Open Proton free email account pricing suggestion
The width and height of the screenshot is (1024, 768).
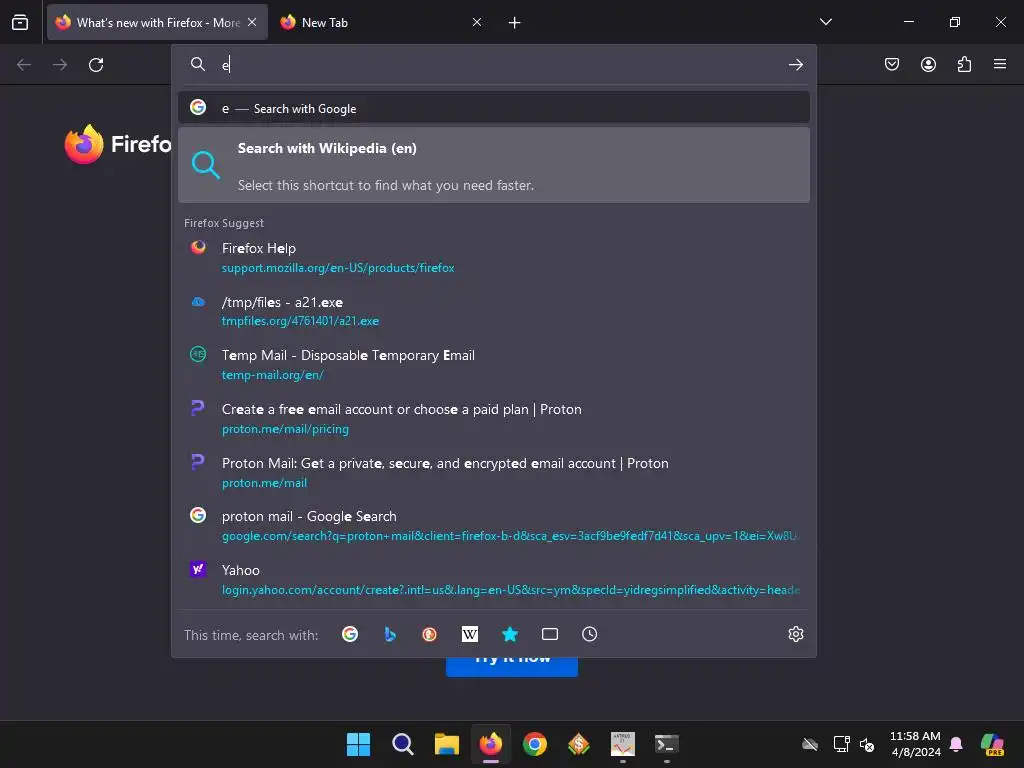494,418
